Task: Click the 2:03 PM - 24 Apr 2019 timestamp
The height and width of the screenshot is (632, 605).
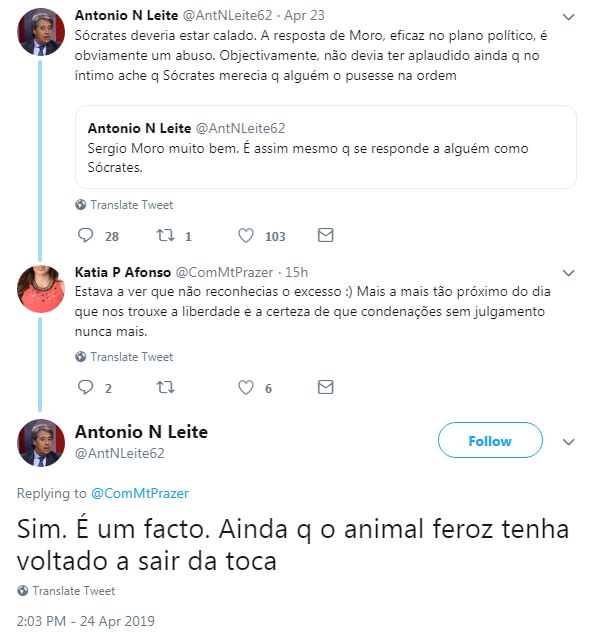Action: (86, 621)
